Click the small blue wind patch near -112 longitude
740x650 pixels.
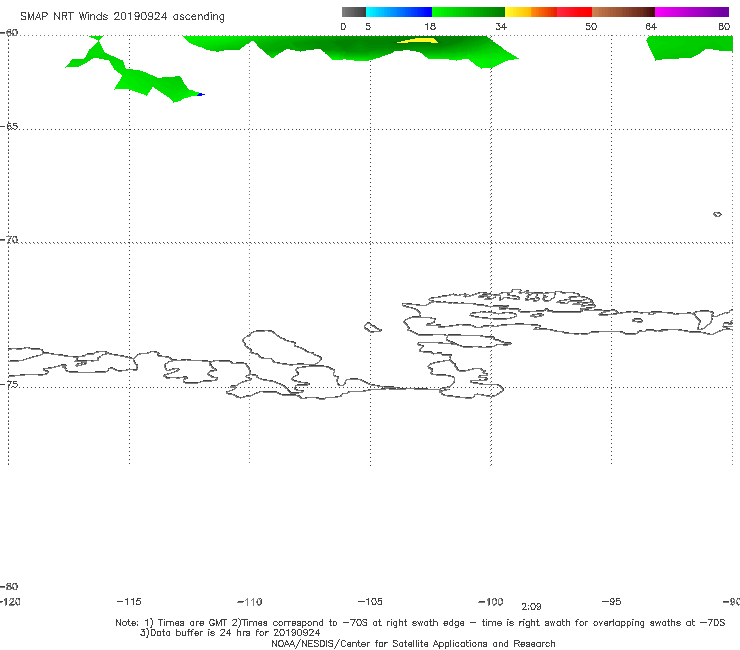(201, 95)
